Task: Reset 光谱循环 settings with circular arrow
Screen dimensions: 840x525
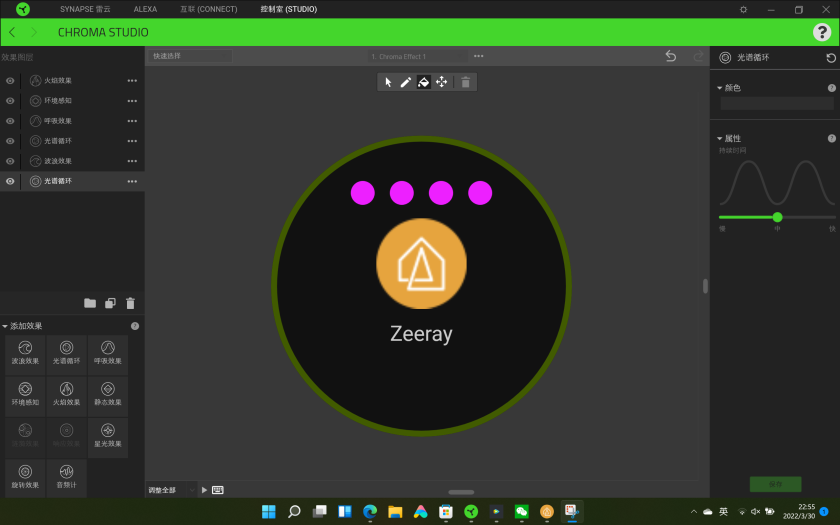Action: click(x=831, y=58)
